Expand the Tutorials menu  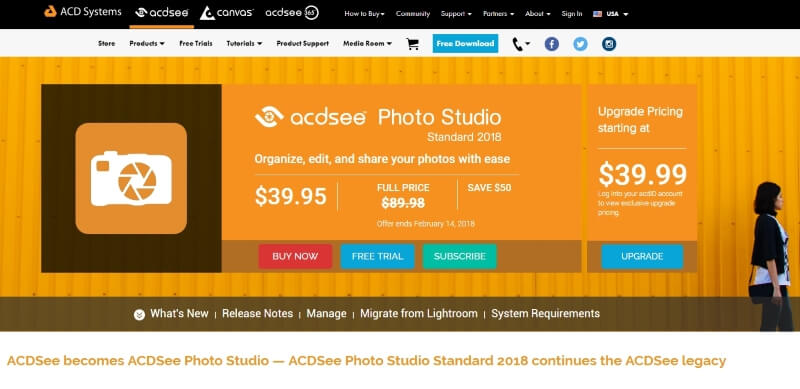click(x=244, y=44)
